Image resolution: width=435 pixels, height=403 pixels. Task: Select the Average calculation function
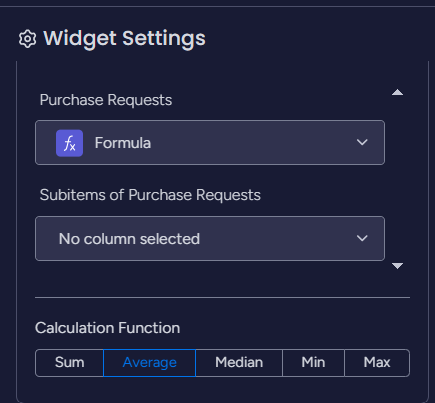click(150, 363)
